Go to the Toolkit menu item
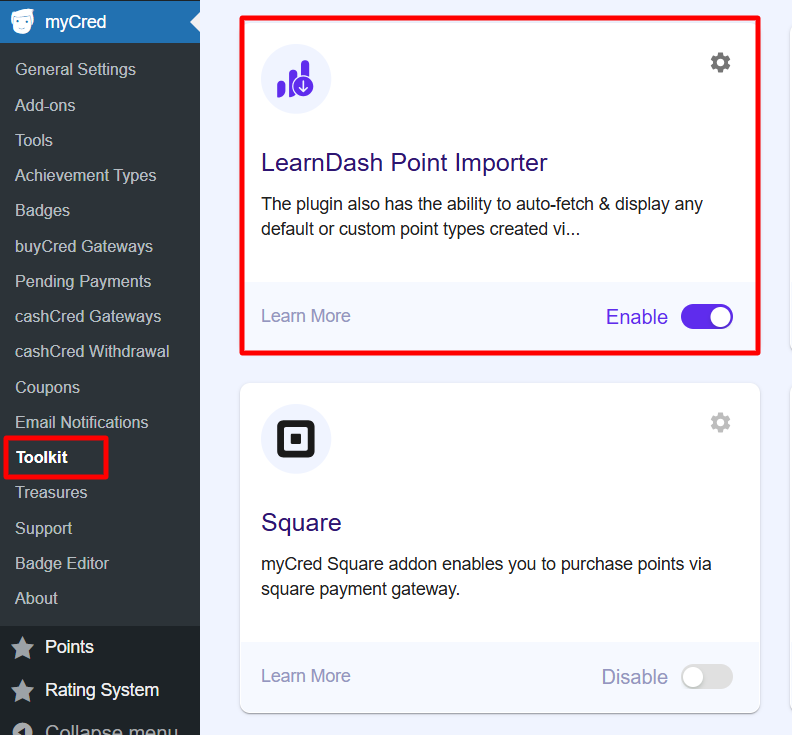 point(42,458)
